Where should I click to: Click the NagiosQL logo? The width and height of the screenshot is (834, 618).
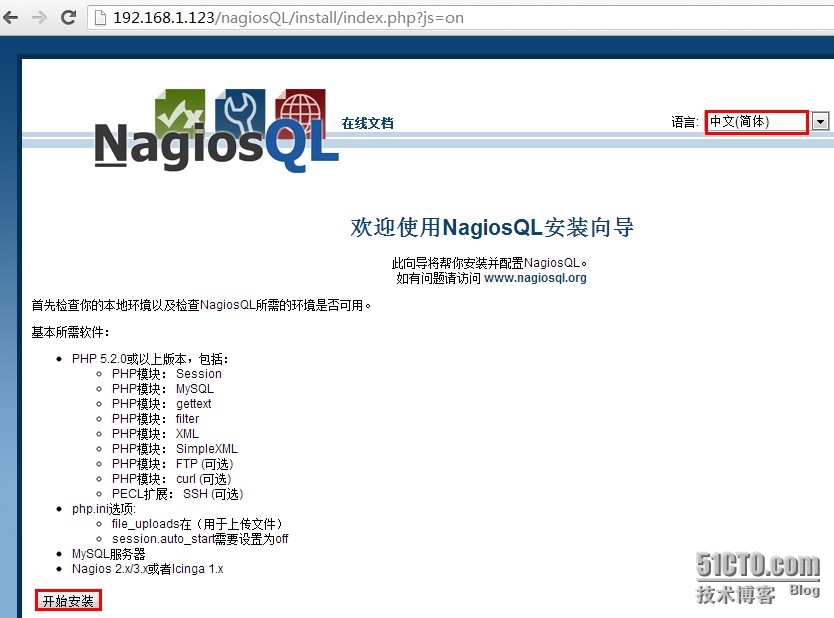[216, 130]
